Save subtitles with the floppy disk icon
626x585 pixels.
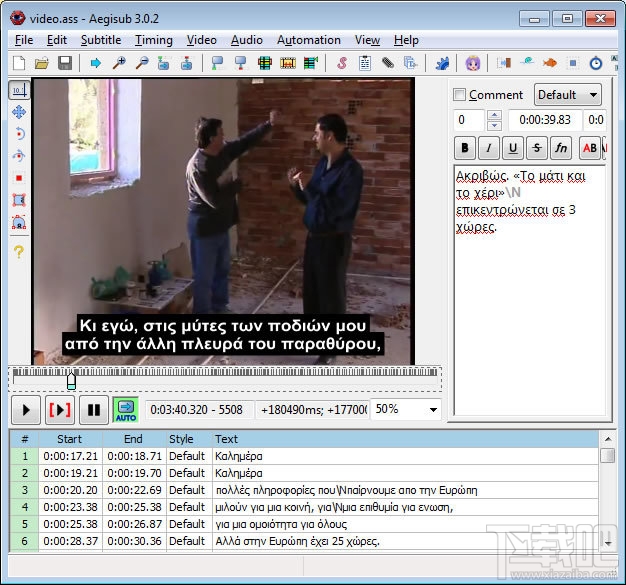[65, 63]
